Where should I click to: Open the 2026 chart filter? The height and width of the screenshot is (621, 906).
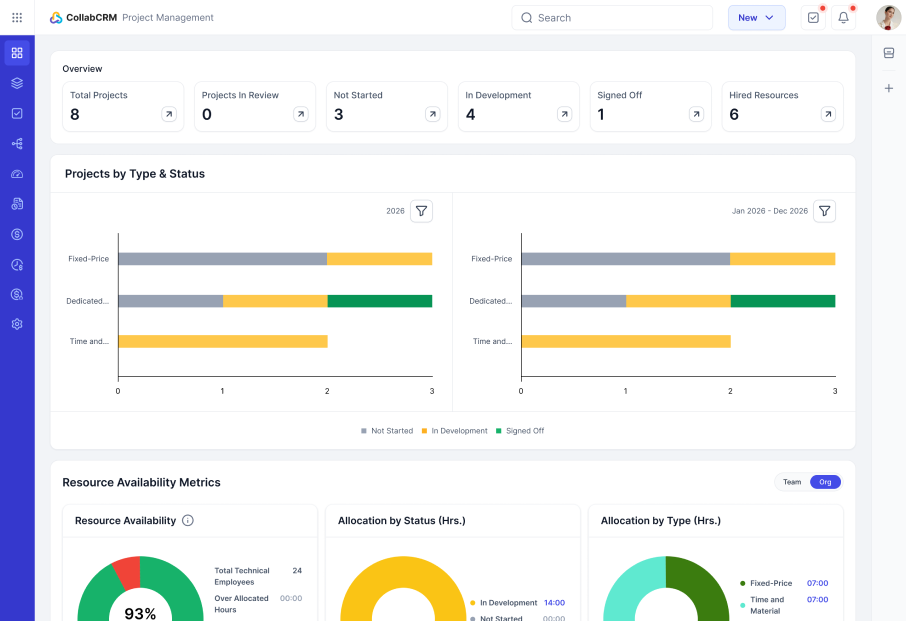pyautogui.click(x=421, y=211)
